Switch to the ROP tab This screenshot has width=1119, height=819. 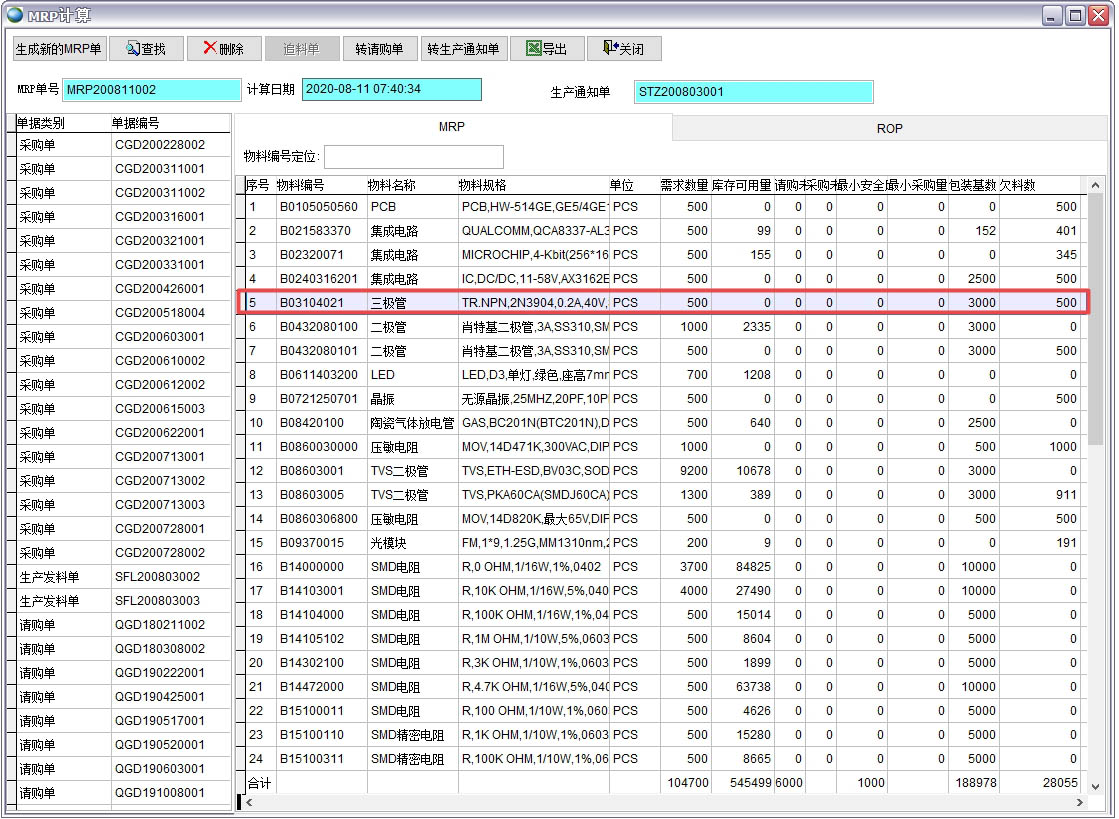889,127
